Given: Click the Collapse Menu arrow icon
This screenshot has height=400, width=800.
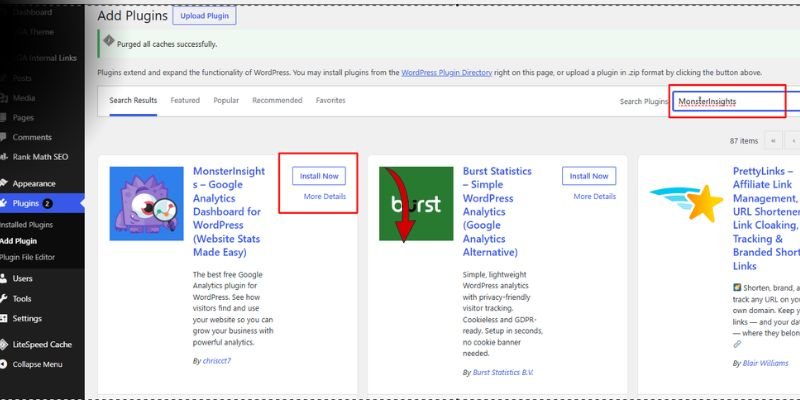Looking at the screenshot, I should tap(3, 364).
